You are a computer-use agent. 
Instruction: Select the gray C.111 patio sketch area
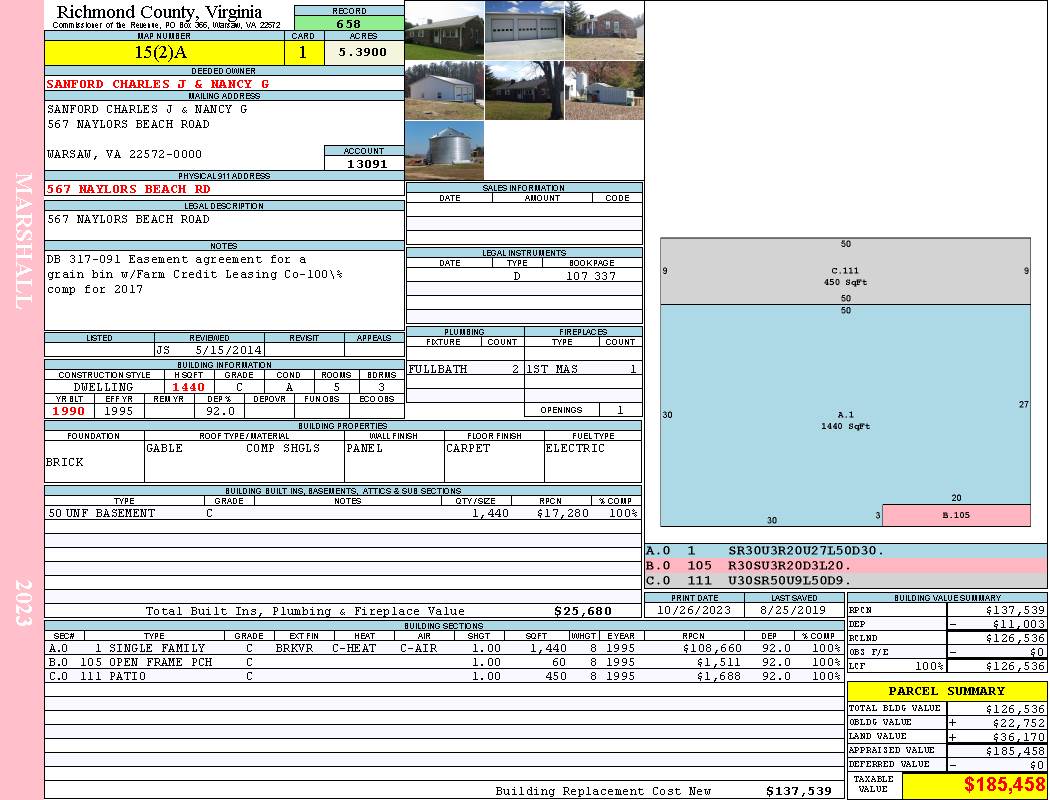(845, 271)
